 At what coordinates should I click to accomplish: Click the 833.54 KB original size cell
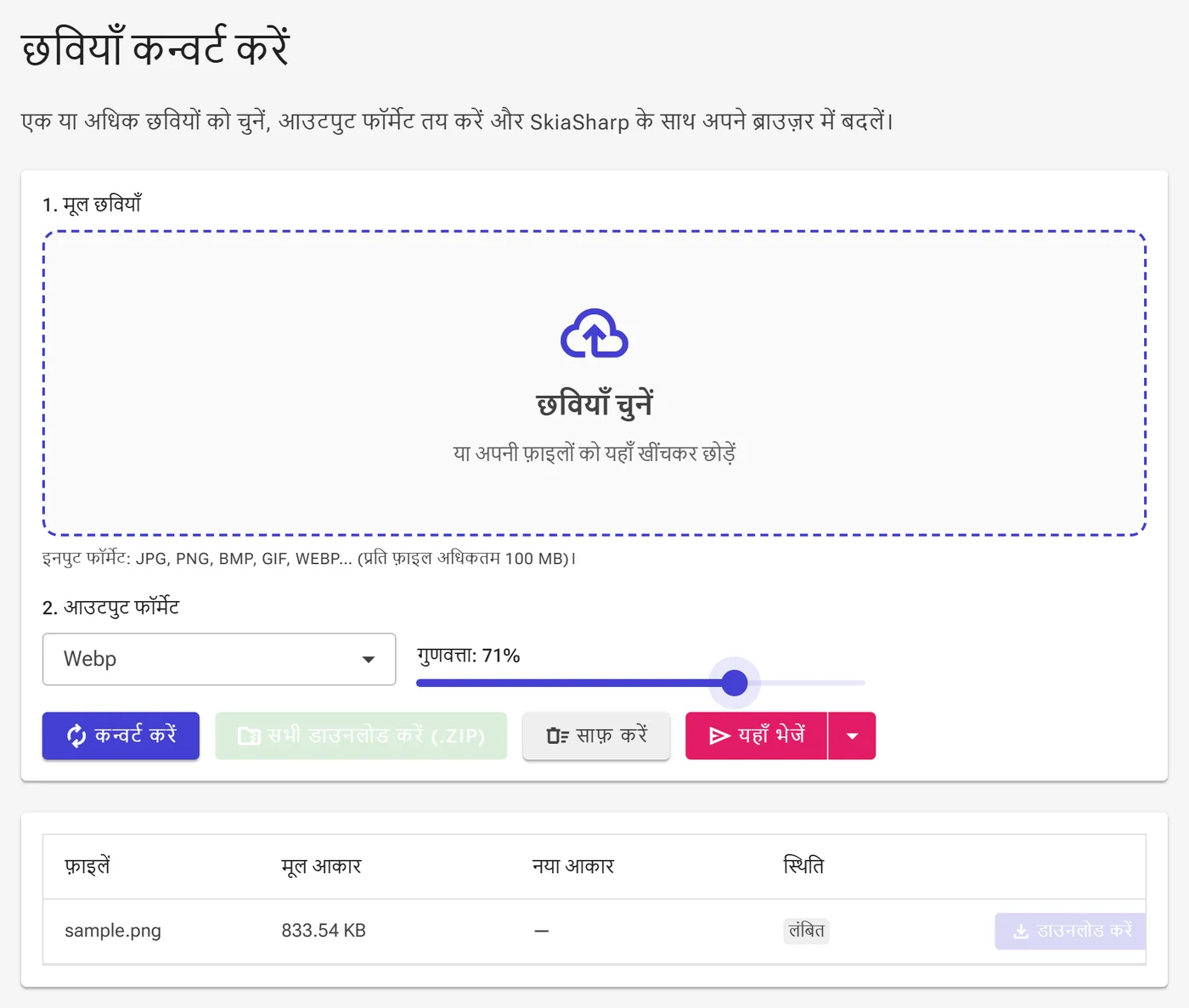(x=324, y=931)
